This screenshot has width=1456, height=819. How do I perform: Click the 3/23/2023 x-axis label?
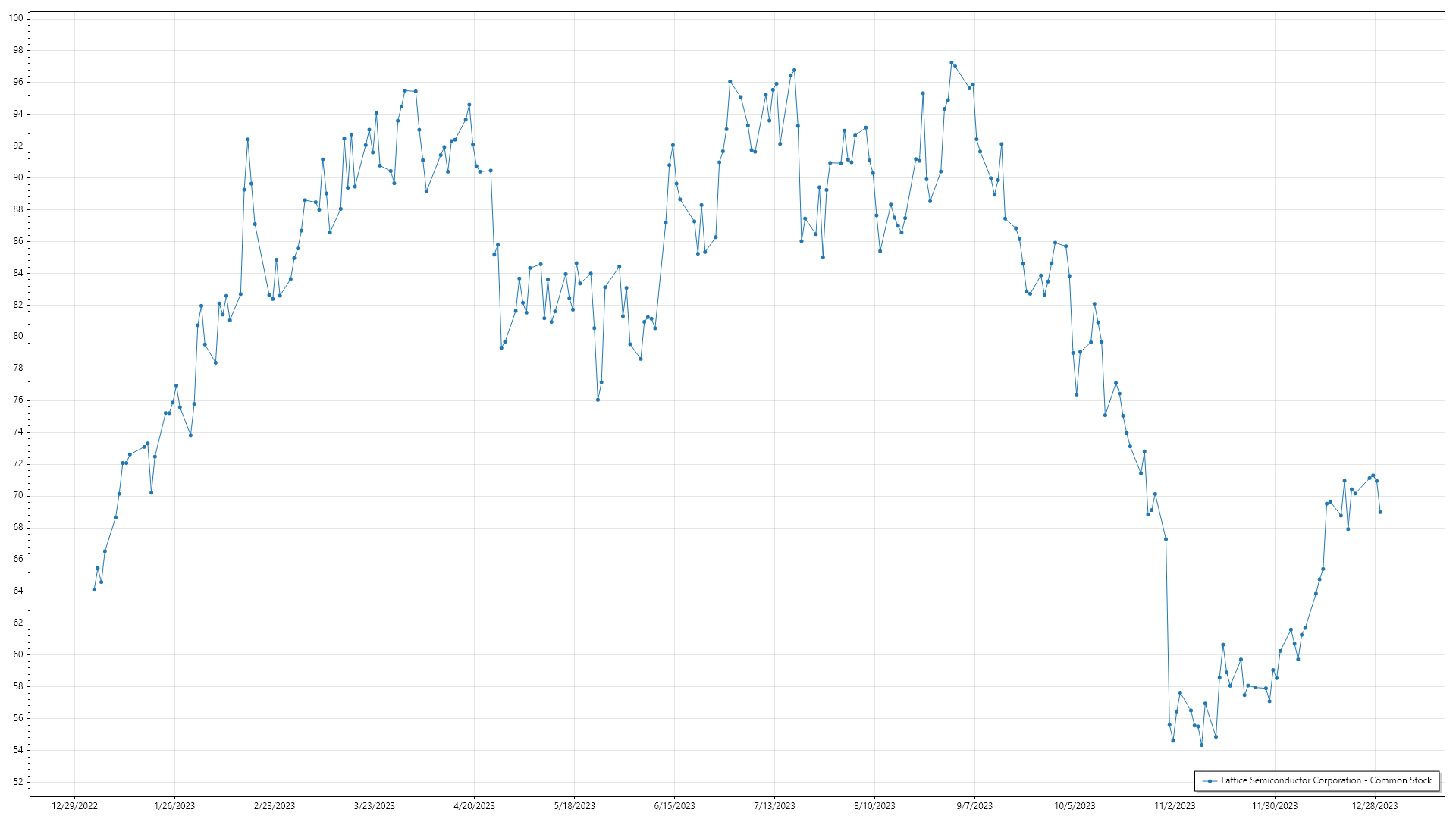pos(375,806)
